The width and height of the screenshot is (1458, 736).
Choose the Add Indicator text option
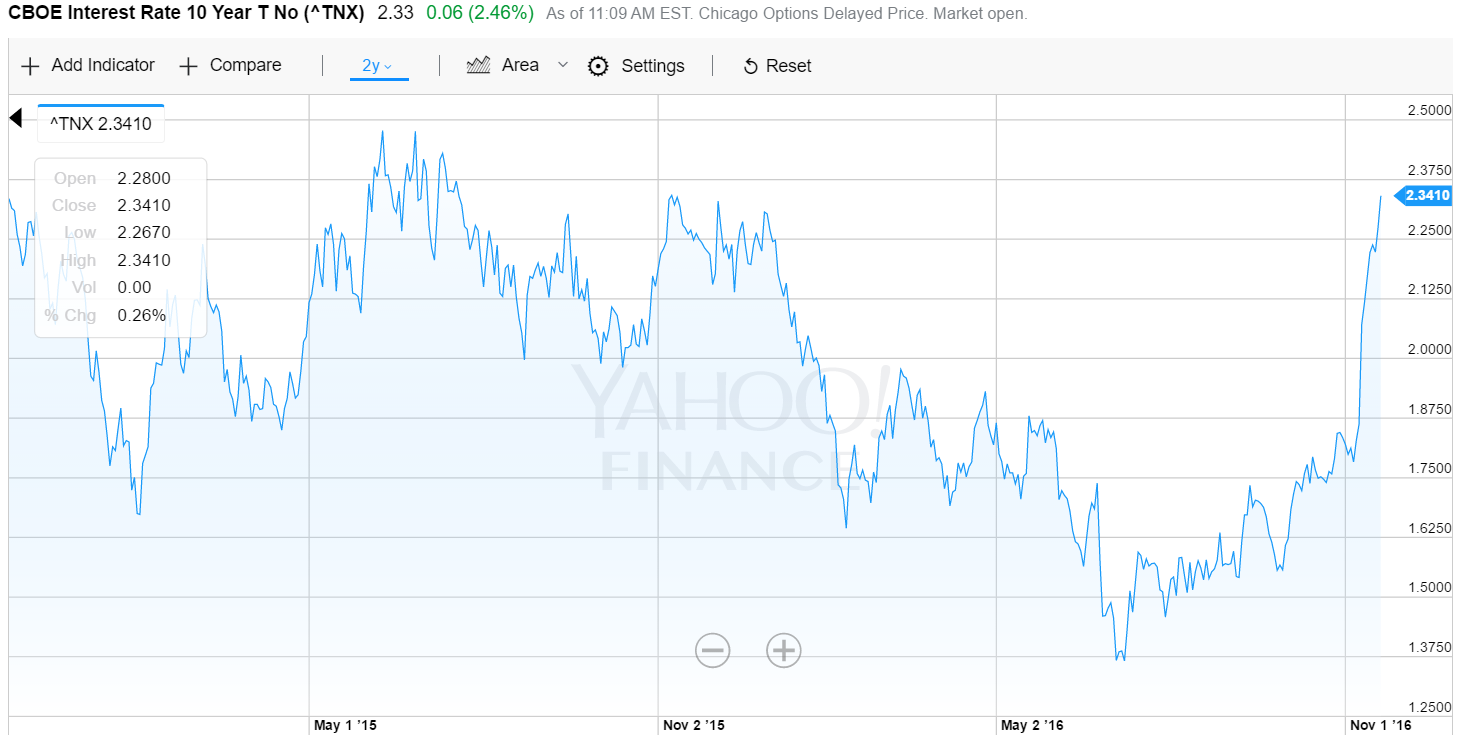tap(103, 65)
